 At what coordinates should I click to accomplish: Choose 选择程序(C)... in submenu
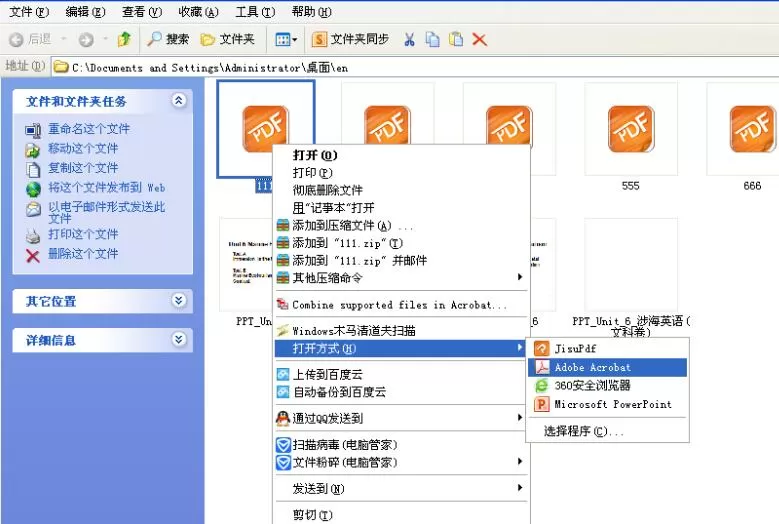coord(608,431)
